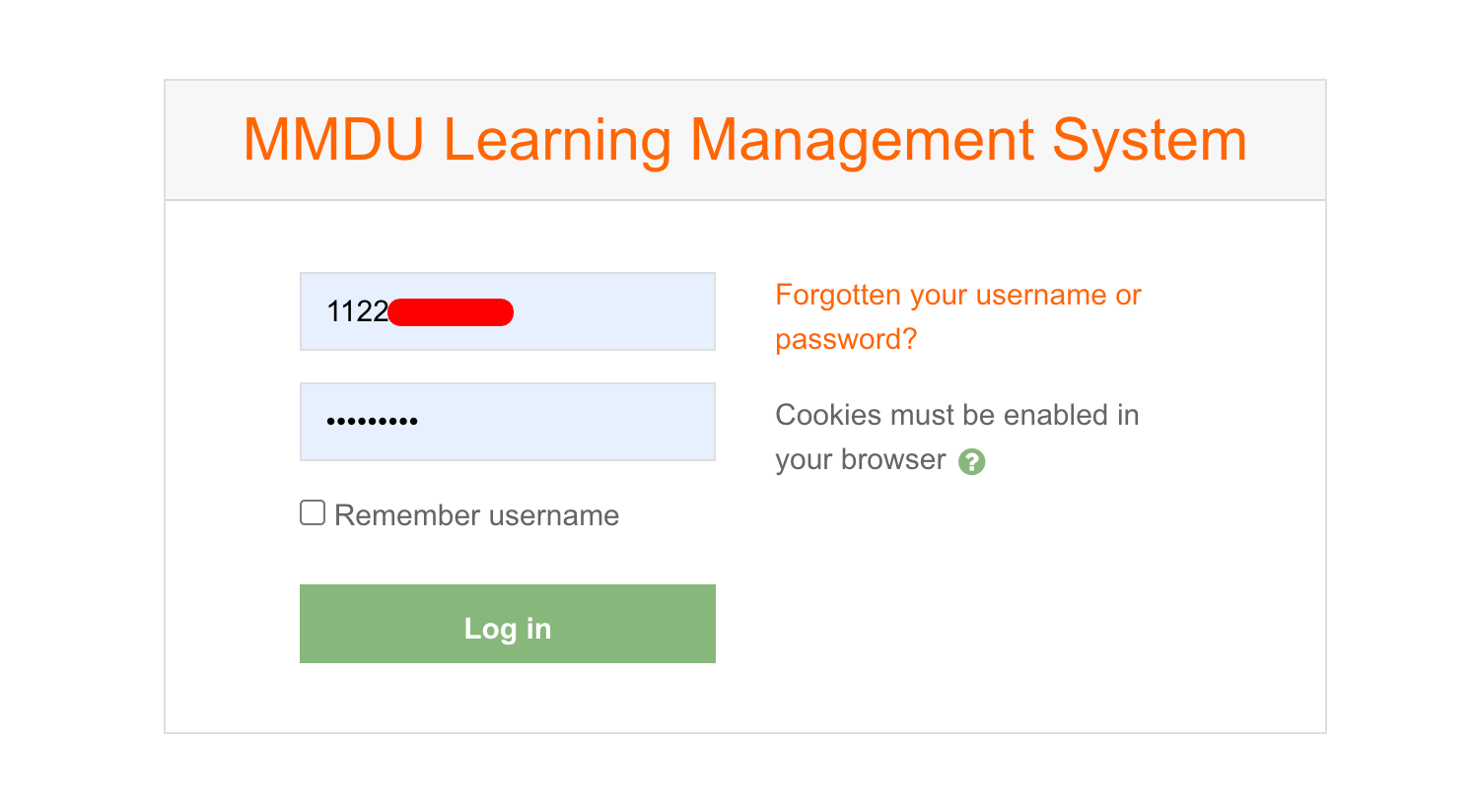Click the password field with hidden dots
The height and width of the screenshot is (812, 1475).
tap(507, 421)
